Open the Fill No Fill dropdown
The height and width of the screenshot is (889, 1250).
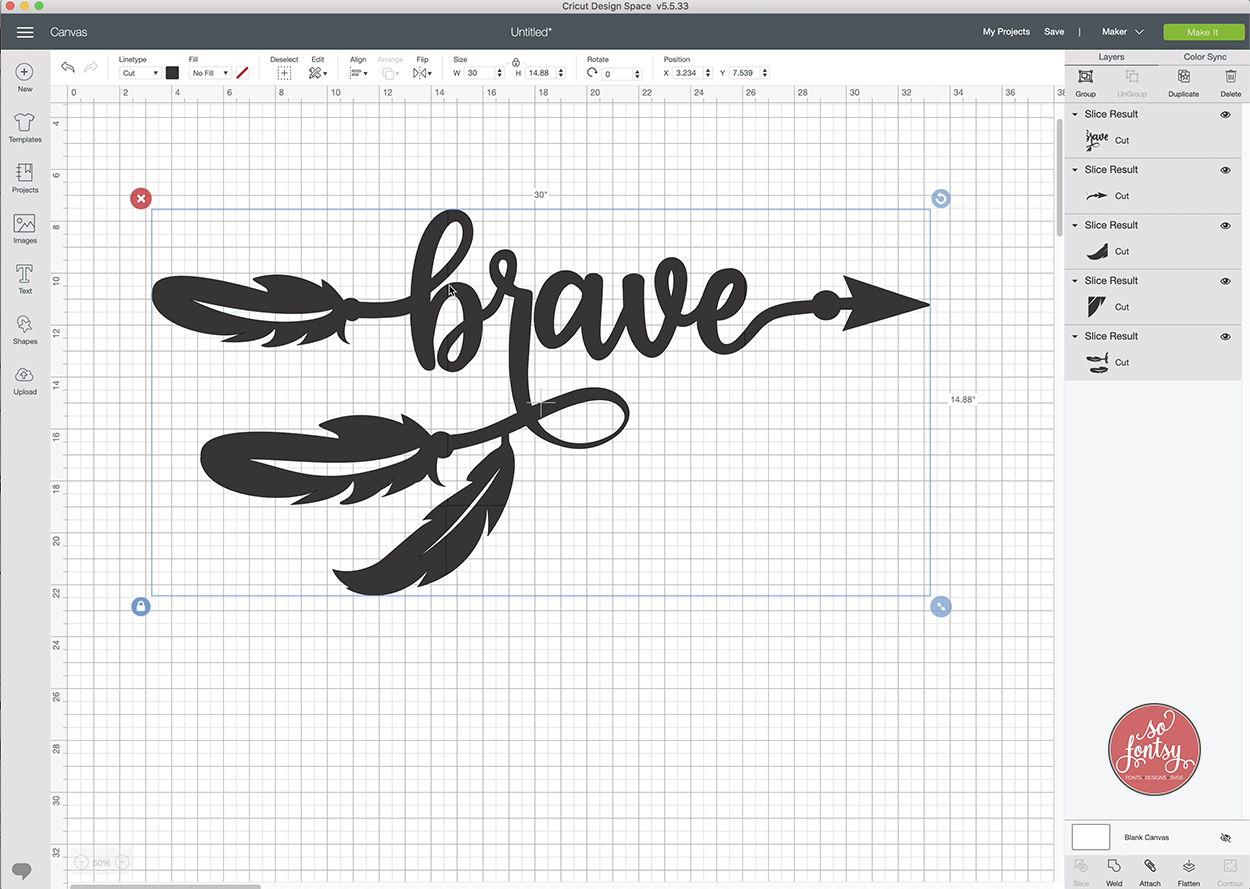coord(210,73)
